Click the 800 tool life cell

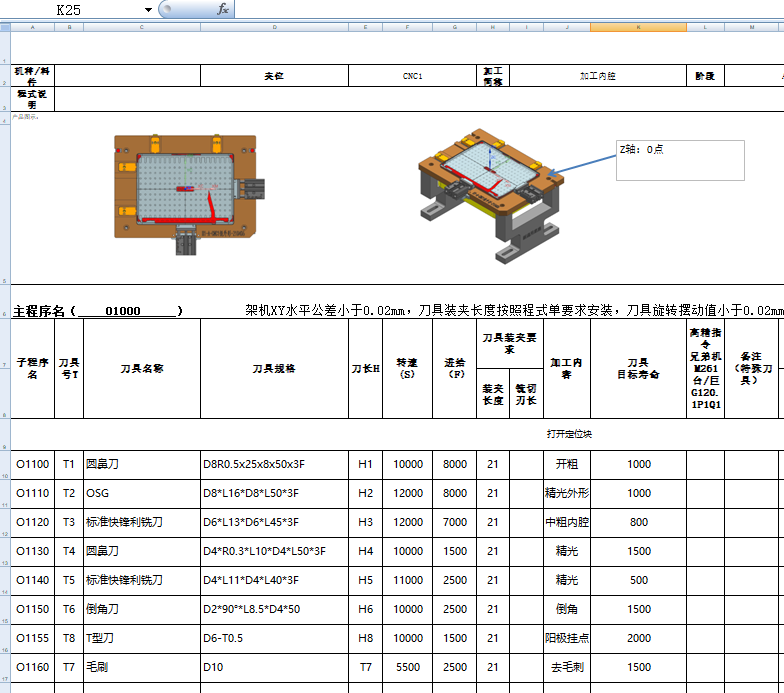point(638,522)
